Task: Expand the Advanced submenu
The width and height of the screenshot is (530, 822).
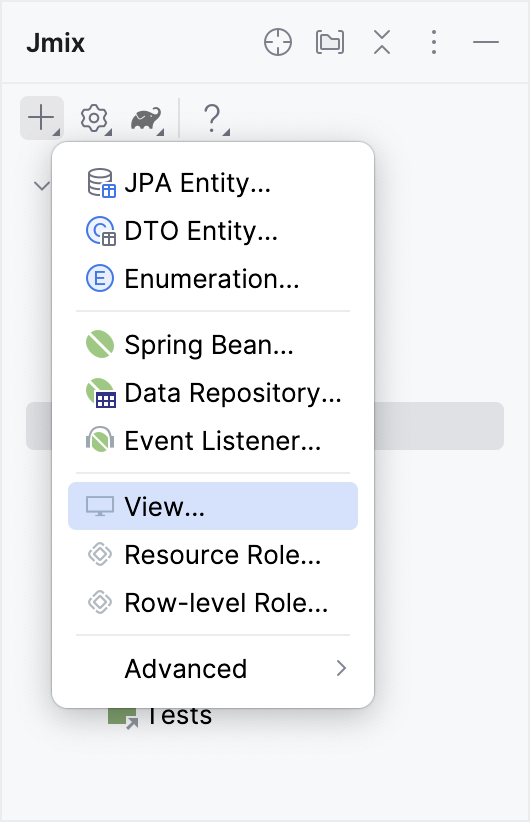Action: (x=213, y=669)
